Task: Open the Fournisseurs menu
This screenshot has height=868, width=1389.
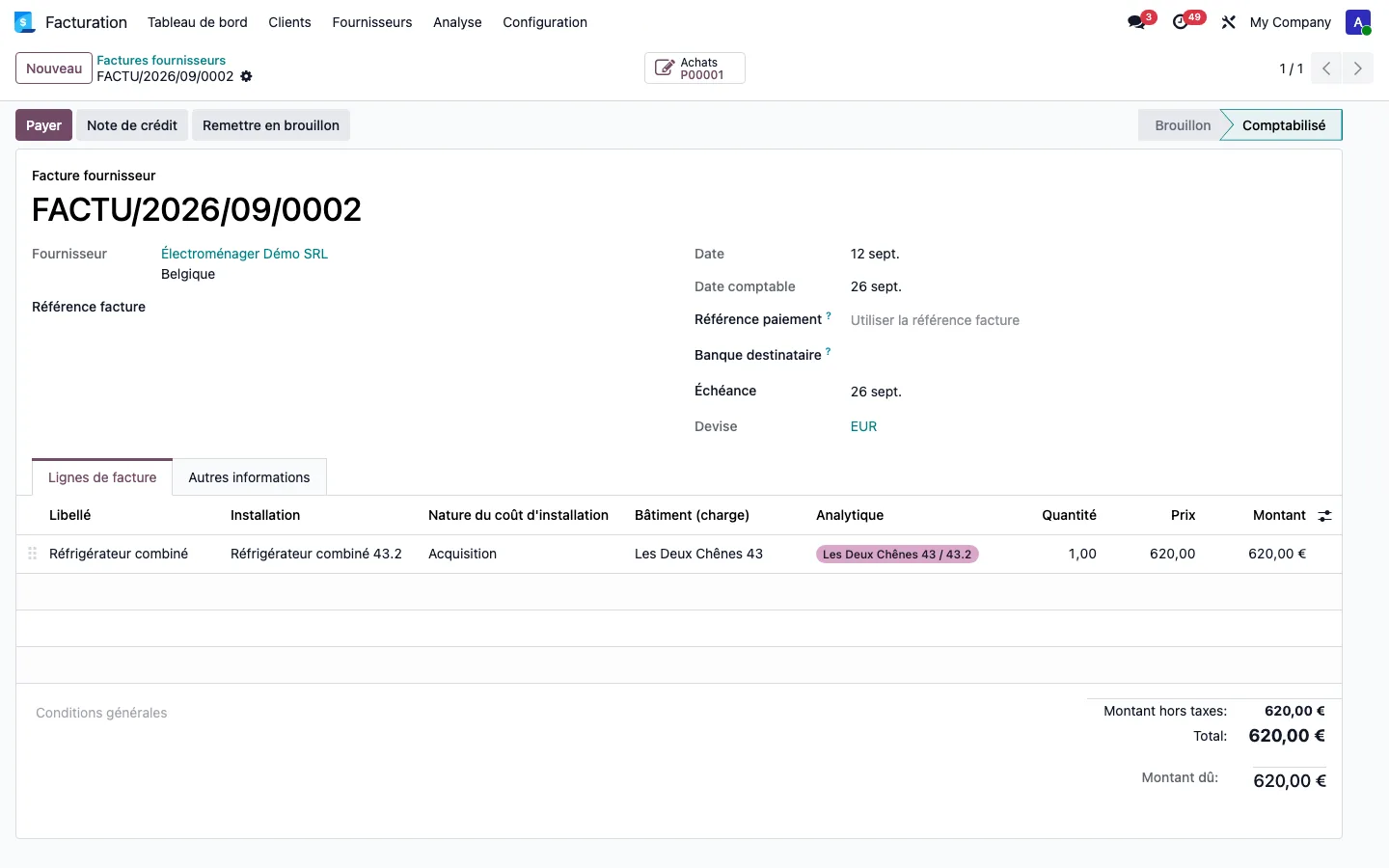Action: (x=372, y=22)
